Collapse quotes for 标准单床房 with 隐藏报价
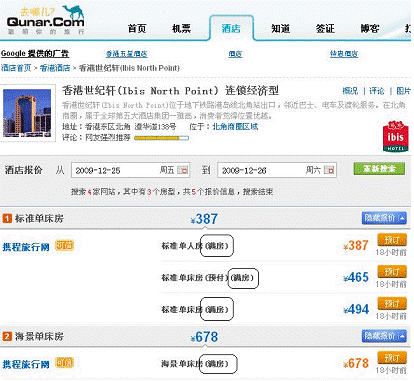This screenshot has height=381, width=414. click(x=384, y=218)
